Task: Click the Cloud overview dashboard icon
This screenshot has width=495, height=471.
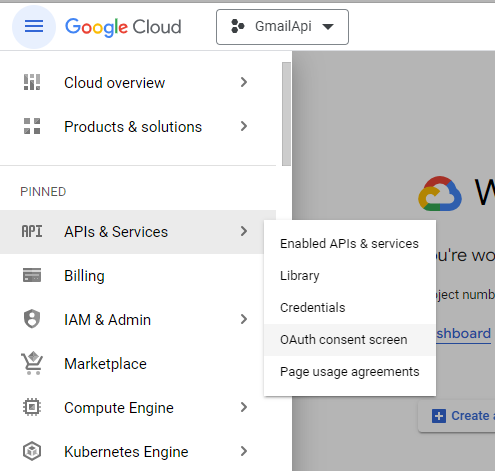Action: click(x=32, y=82)
